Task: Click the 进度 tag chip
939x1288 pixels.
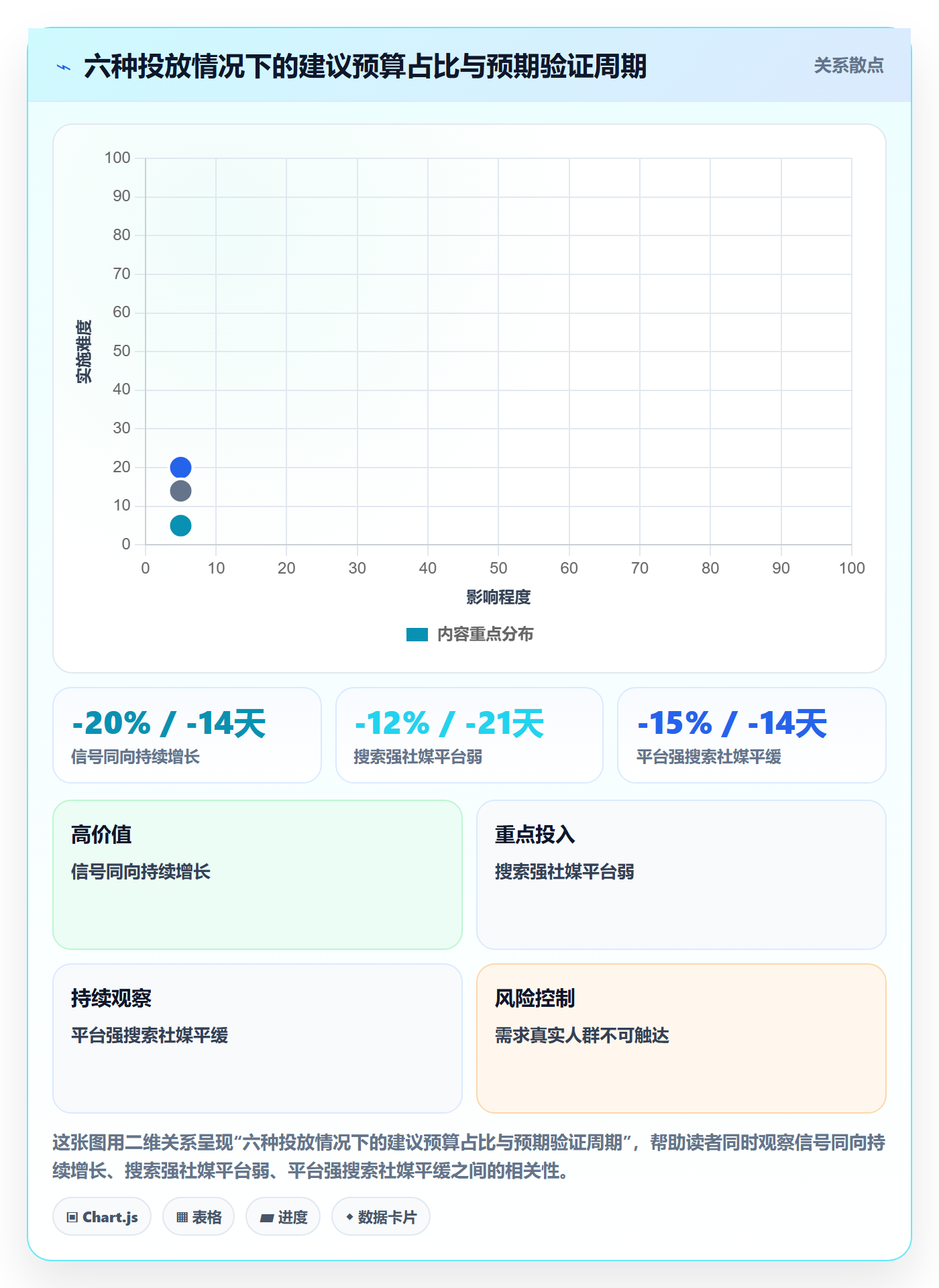Action: tap(283, 1217)
